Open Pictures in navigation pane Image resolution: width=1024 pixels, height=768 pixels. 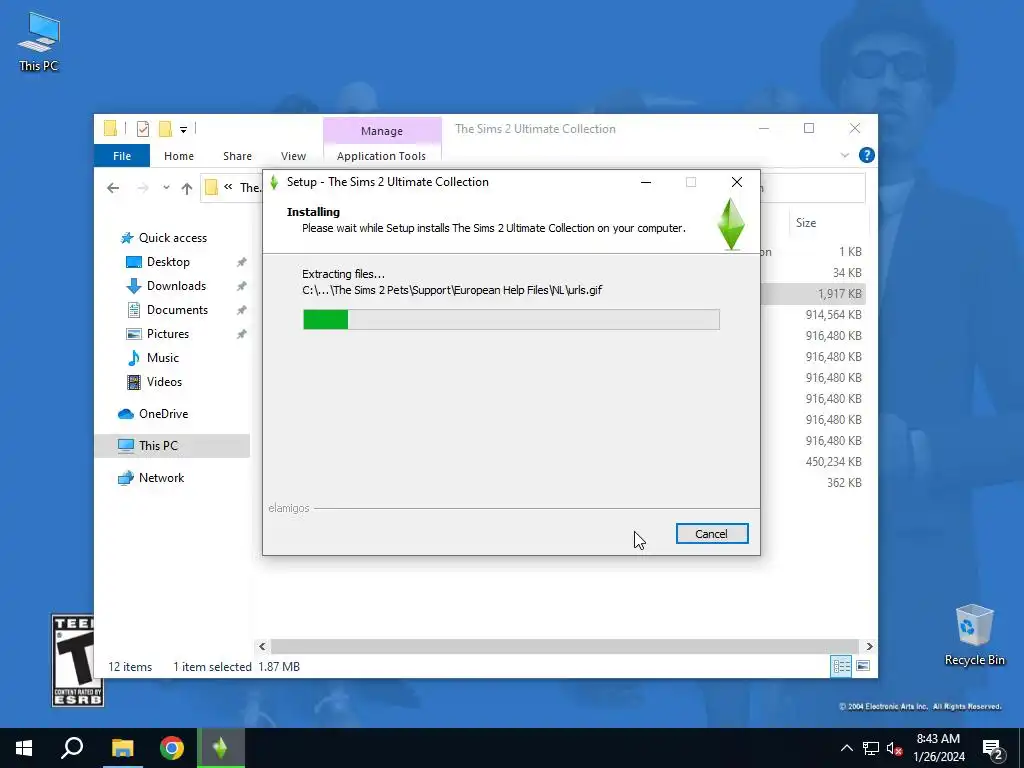pos(168,334)
